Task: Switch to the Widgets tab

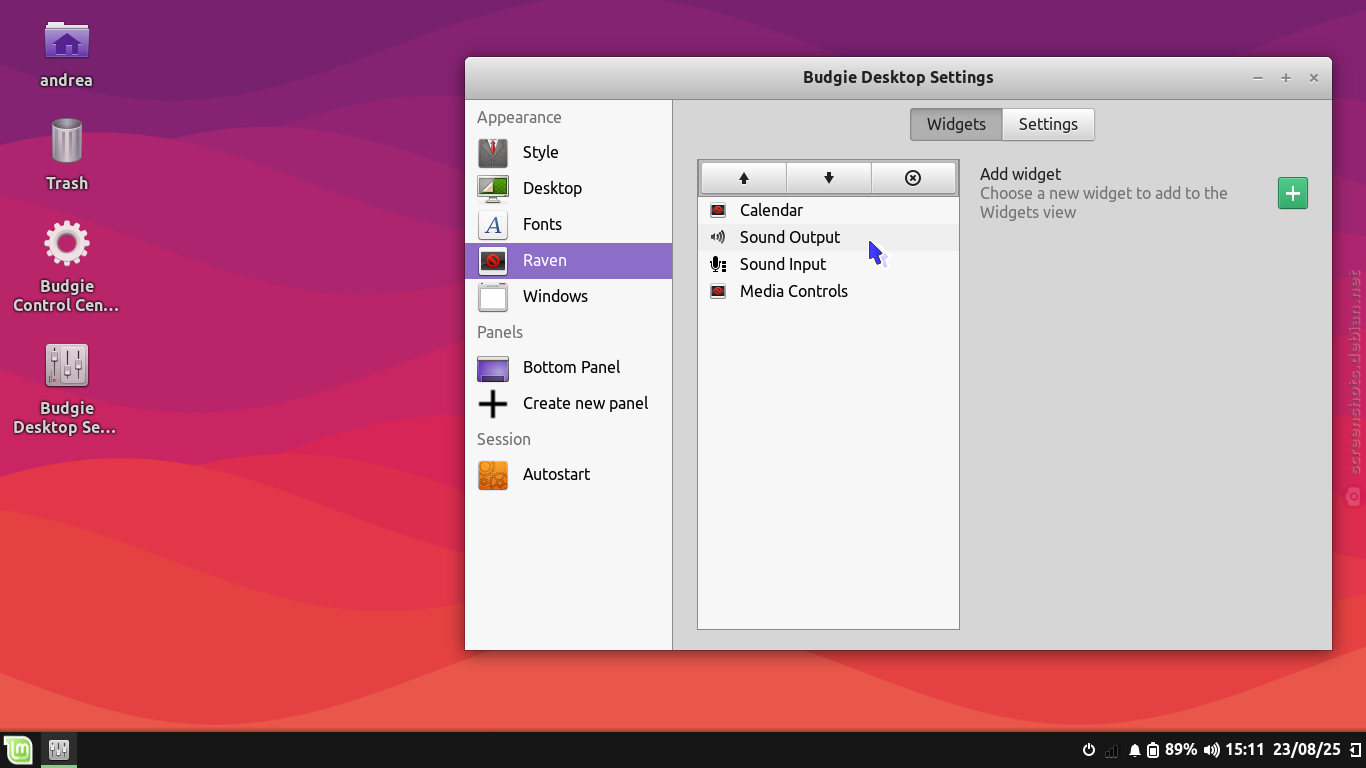Action: tap(956, 124)
